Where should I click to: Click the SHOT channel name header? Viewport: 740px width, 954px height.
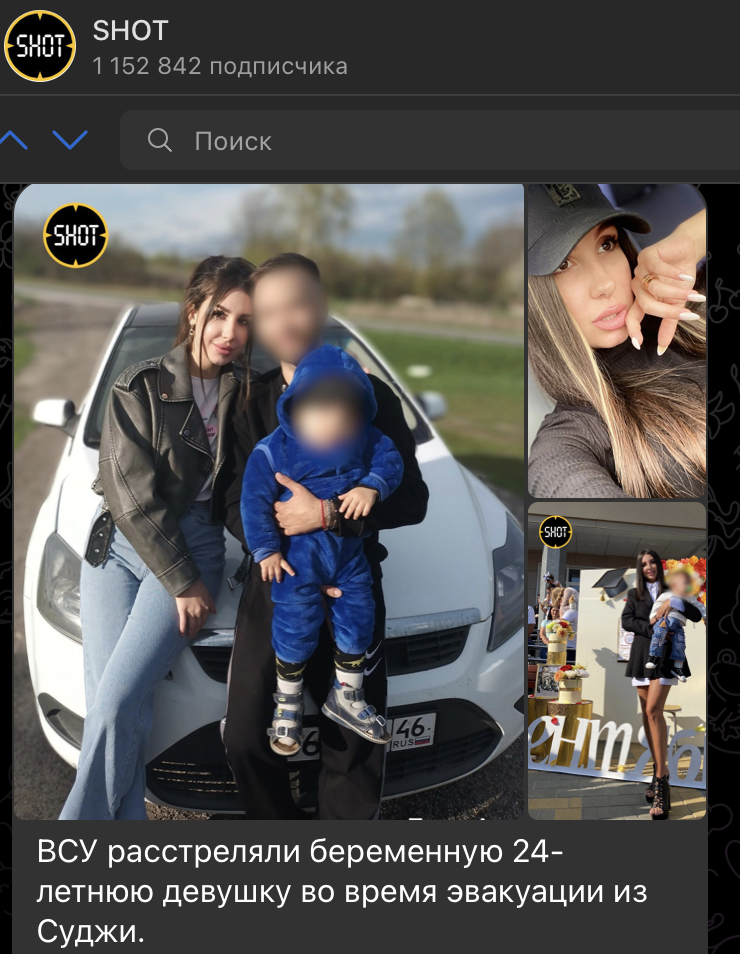click(130, 31)
